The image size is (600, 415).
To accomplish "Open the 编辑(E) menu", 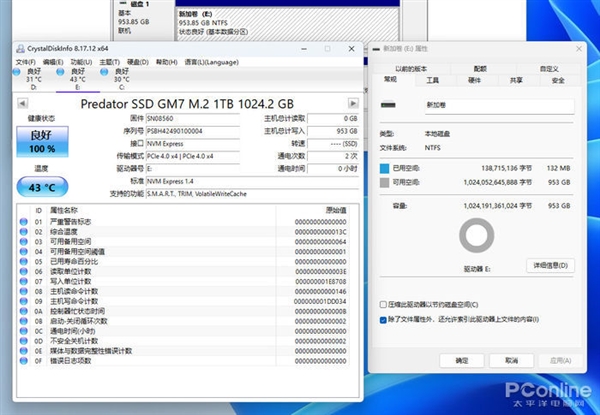I will 53,62.
